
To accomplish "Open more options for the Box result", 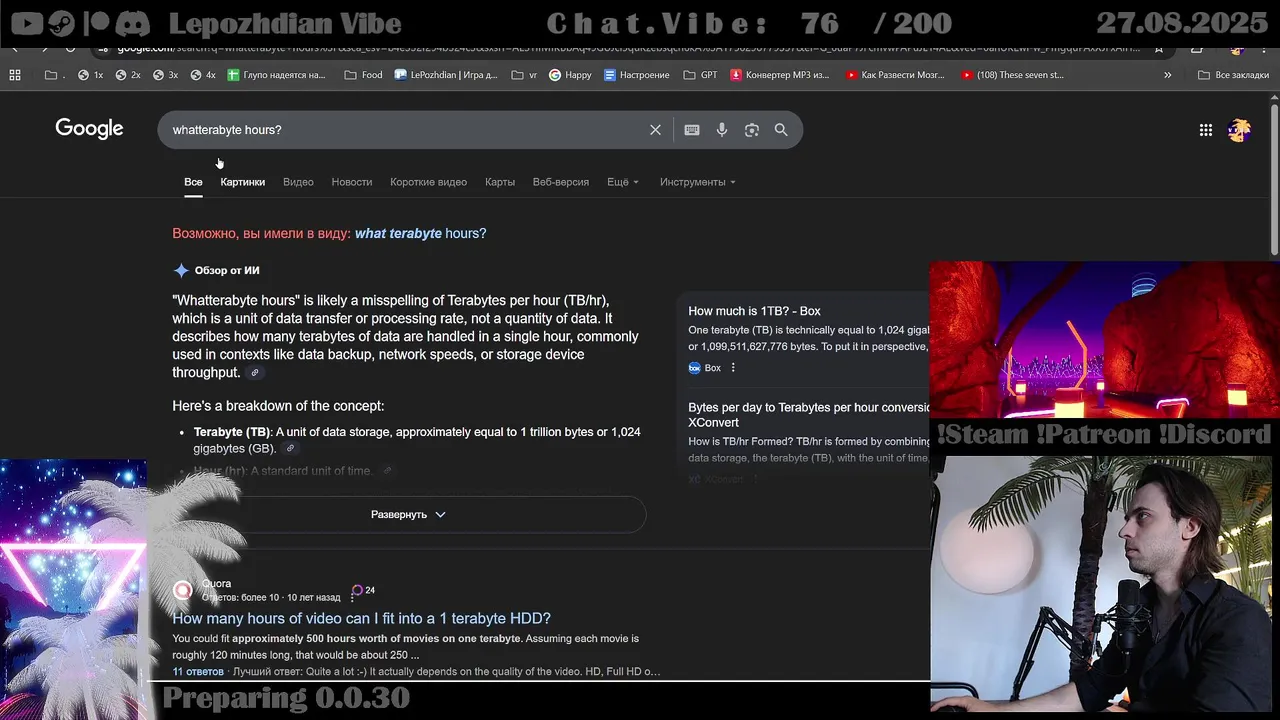I will pyautogui.click(x=733, y=368).
